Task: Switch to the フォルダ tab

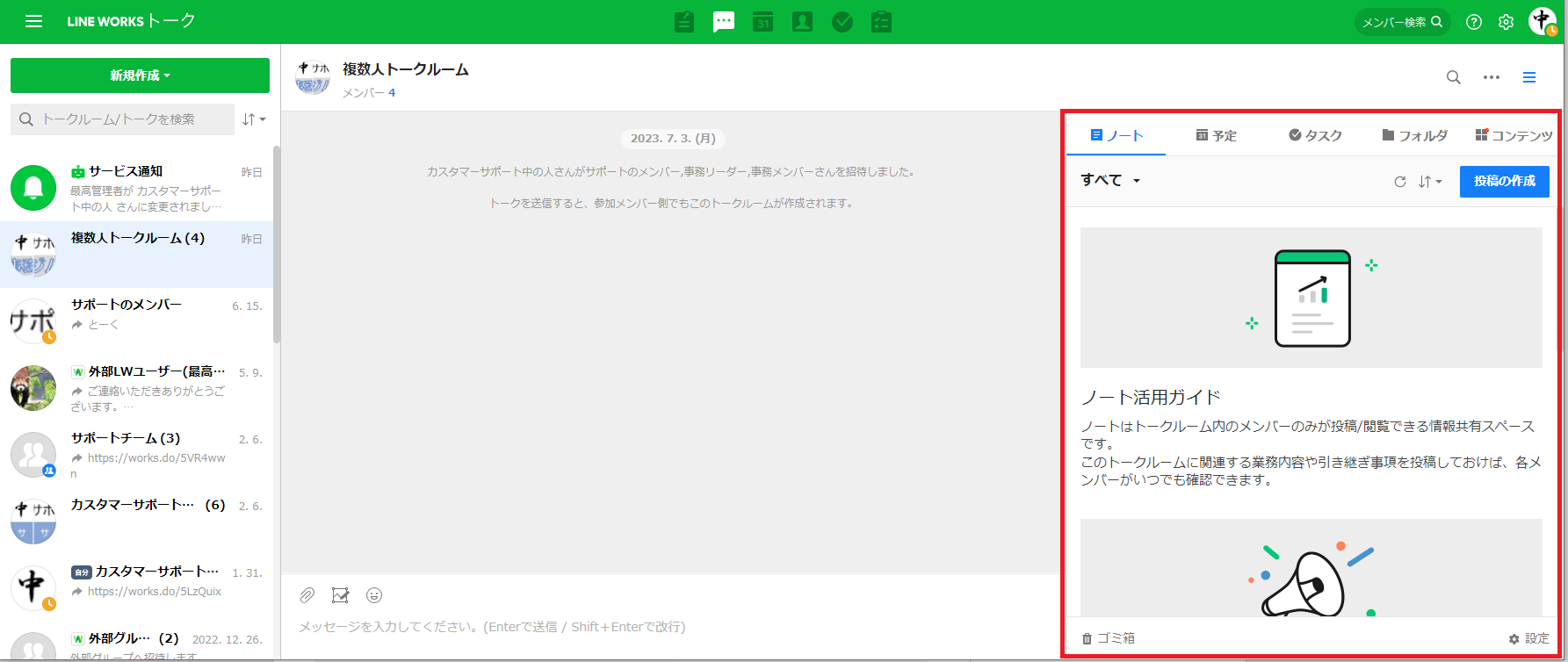Action: (1414, 135)
